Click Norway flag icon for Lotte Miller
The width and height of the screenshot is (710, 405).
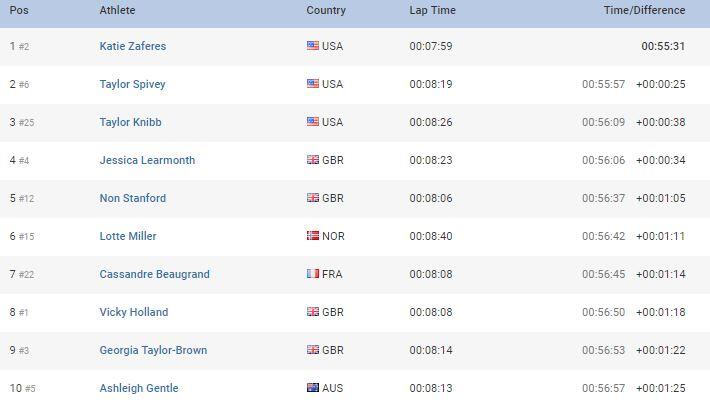(313, 236)
